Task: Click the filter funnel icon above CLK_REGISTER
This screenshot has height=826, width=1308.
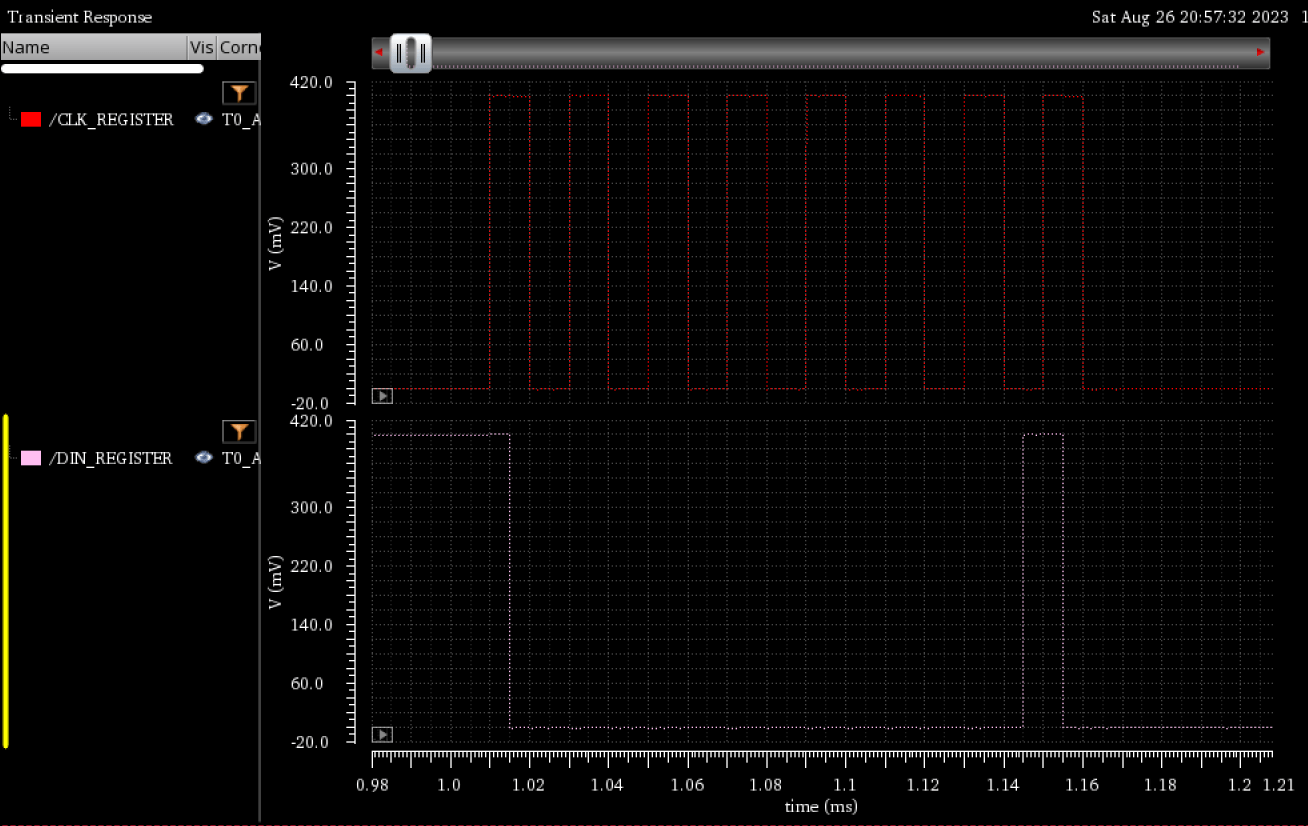Action: pos(239,93)
